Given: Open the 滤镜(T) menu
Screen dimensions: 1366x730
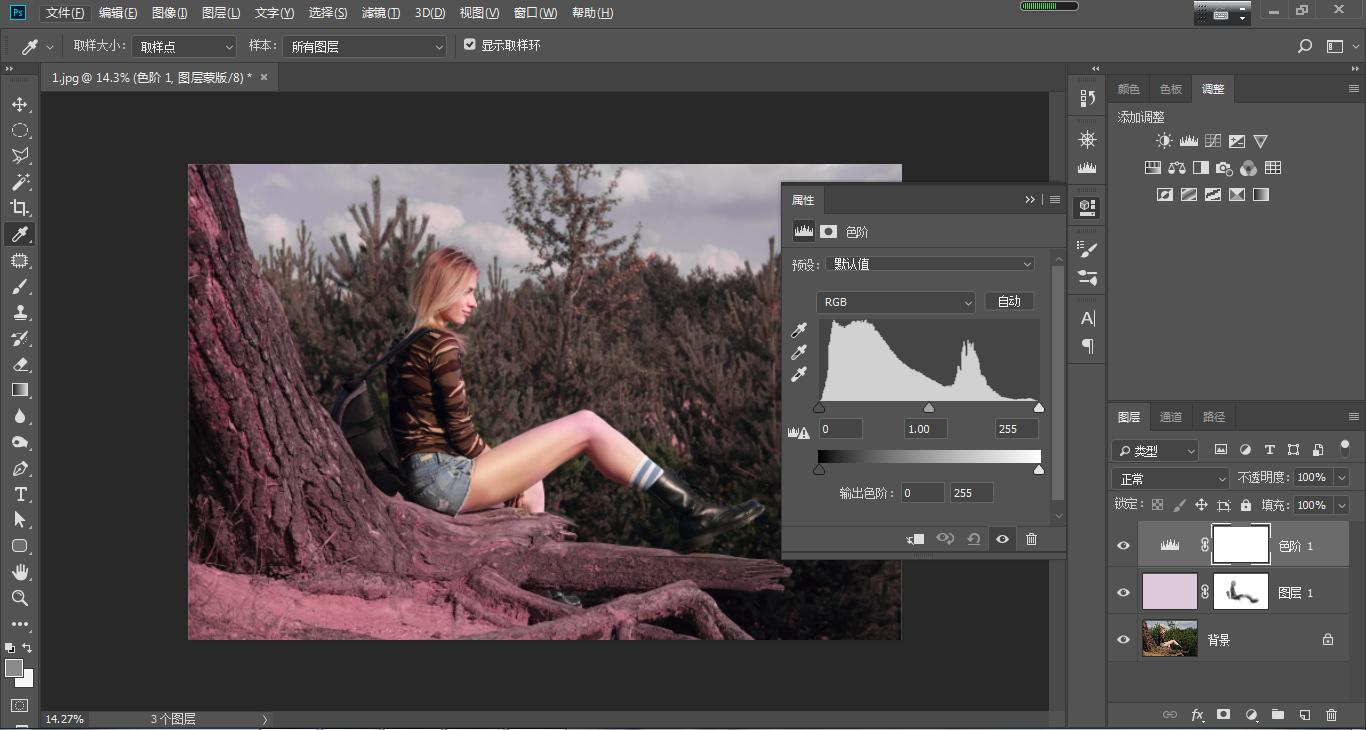Looking at the screenshot, I should [x=380, y=13].
